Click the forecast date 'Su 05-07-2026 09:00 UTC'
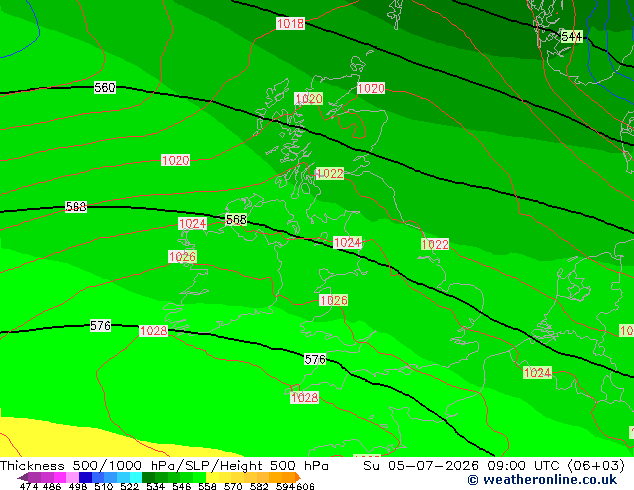This screenshot has height=490, width=634. pyautogui.click(x=461, y=465)
